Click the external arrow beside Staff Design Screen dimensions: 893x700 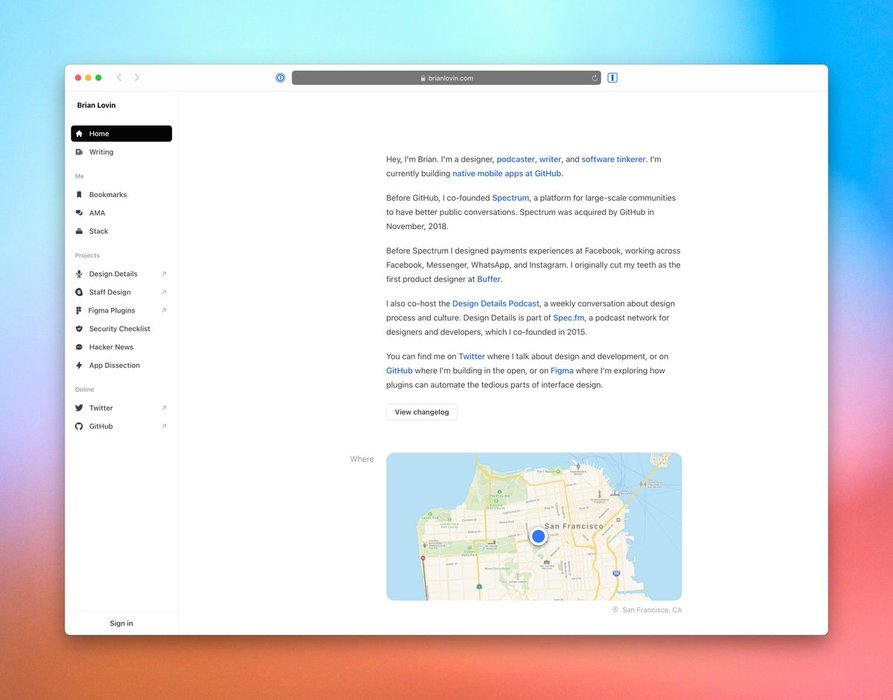click(163, 292)
